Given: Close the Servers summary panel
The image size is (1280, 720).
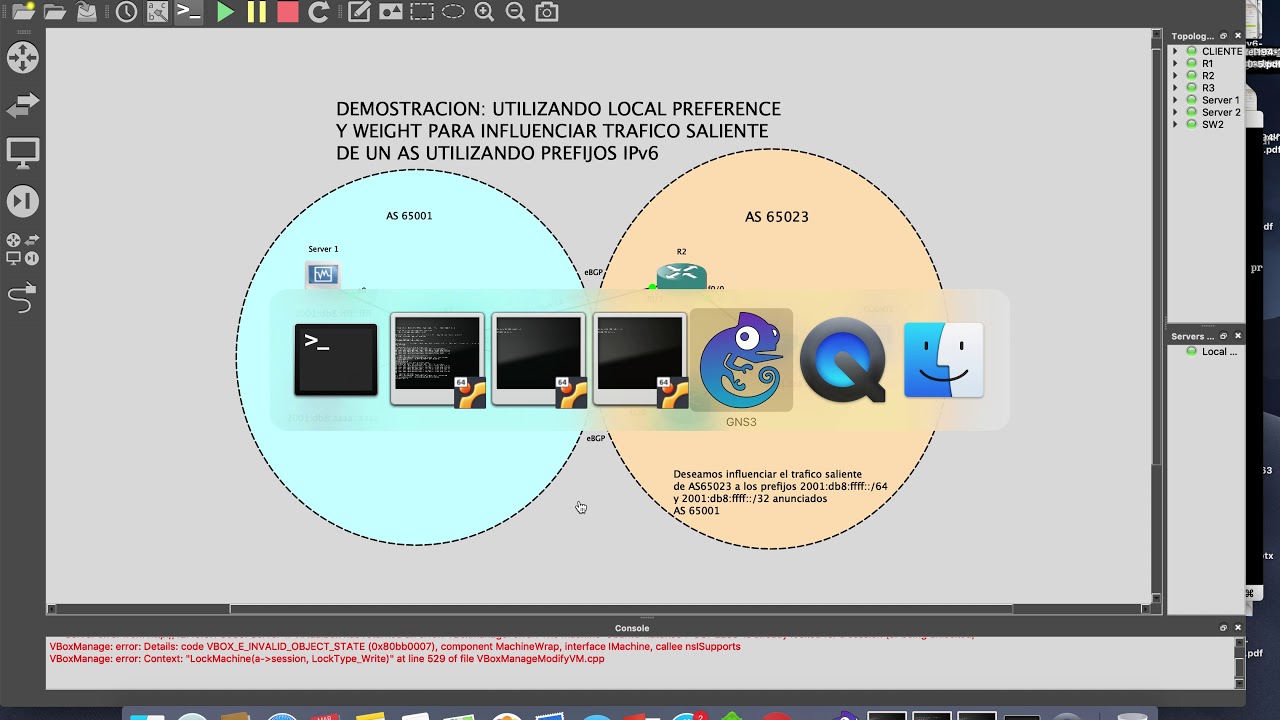Looking at the screenshot, I should click(x=1237, y=336).
